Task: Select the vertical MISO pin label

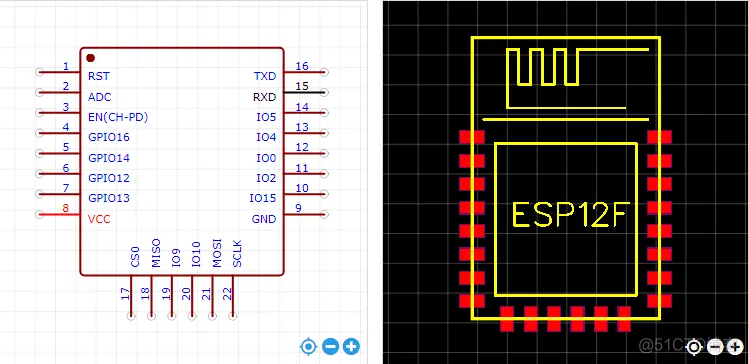Action: coord(156,253)
